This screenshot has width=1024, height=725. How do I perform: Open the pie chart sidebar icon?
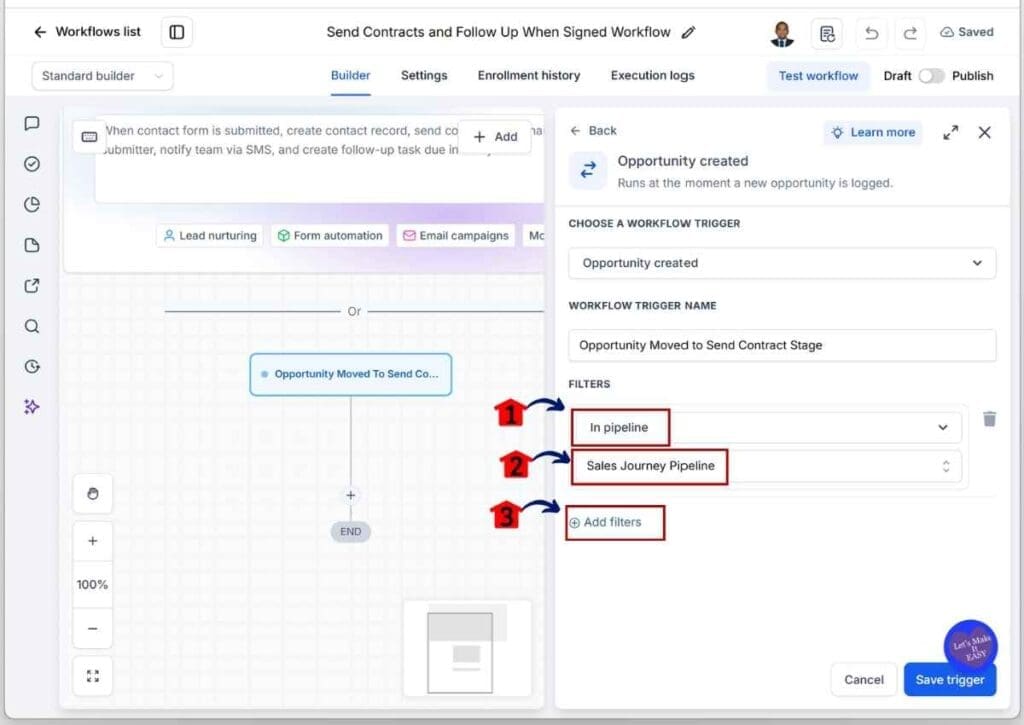pos(31,204)
